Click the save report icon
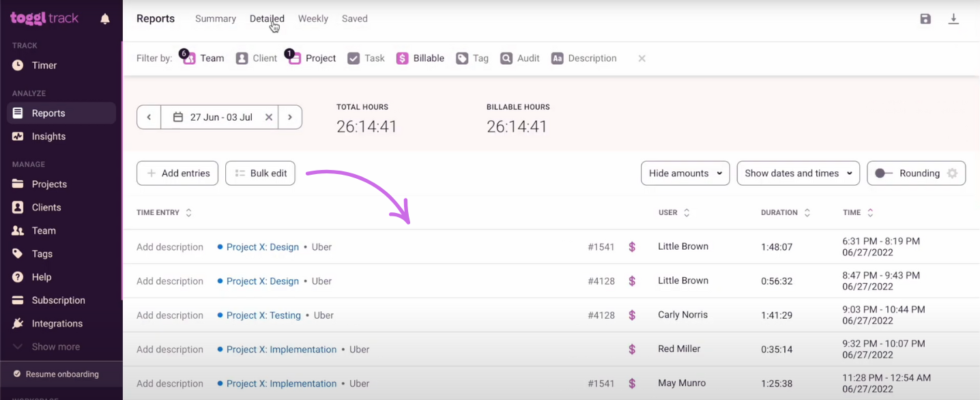The height and width of the screenshot is (400, 980). (926, 19)
